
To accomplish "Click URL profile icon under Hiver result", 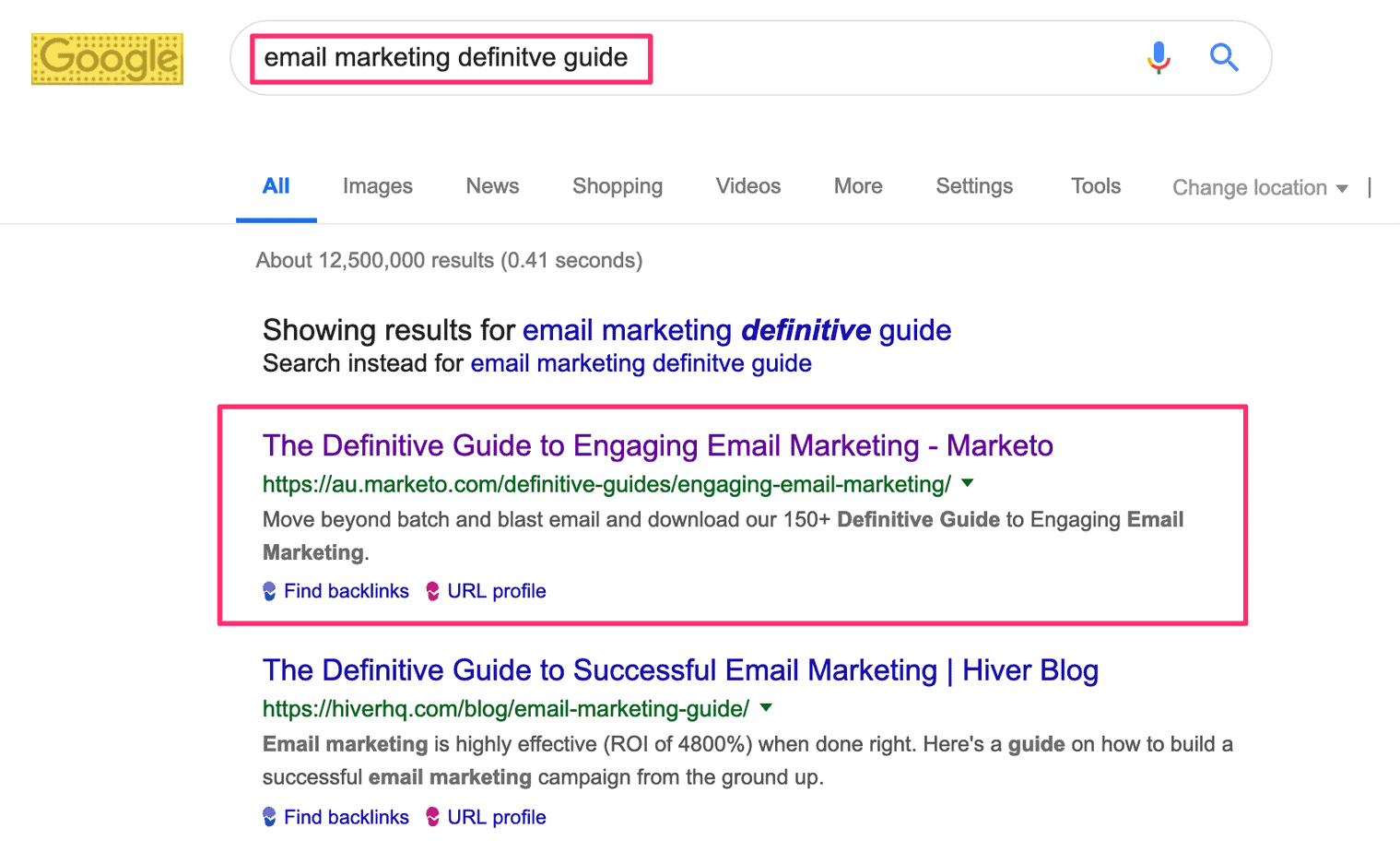I will (432, 817).
